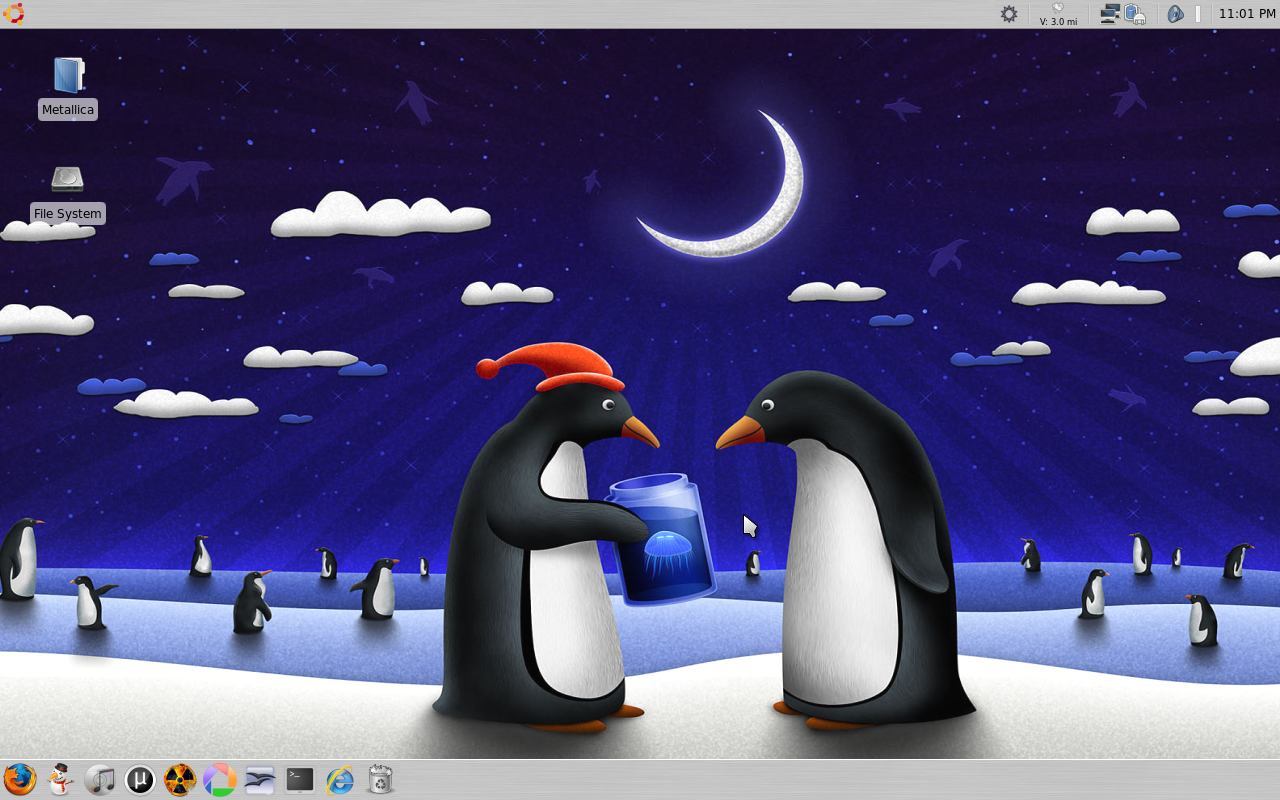Open the OpenOffice seagull icon

click(260, 779)
